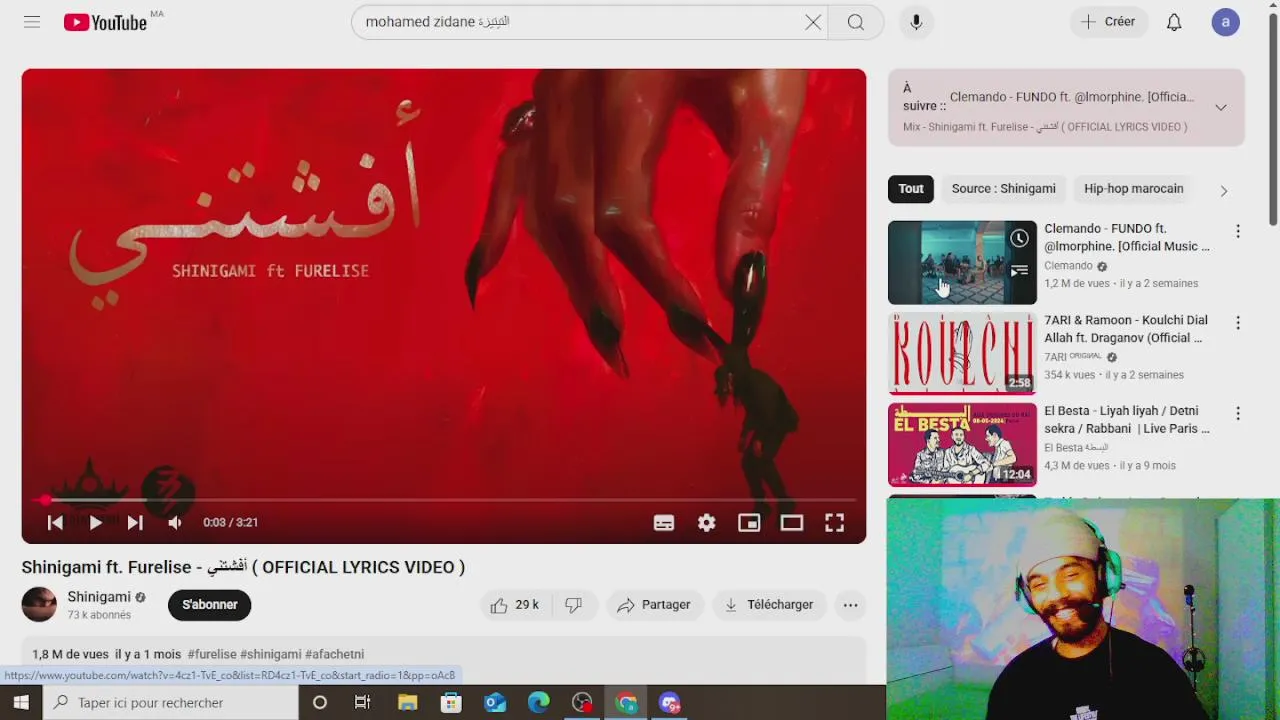
Task: Seek on the video progress bar
Action: pyautogui.click(x=444, y=499)
